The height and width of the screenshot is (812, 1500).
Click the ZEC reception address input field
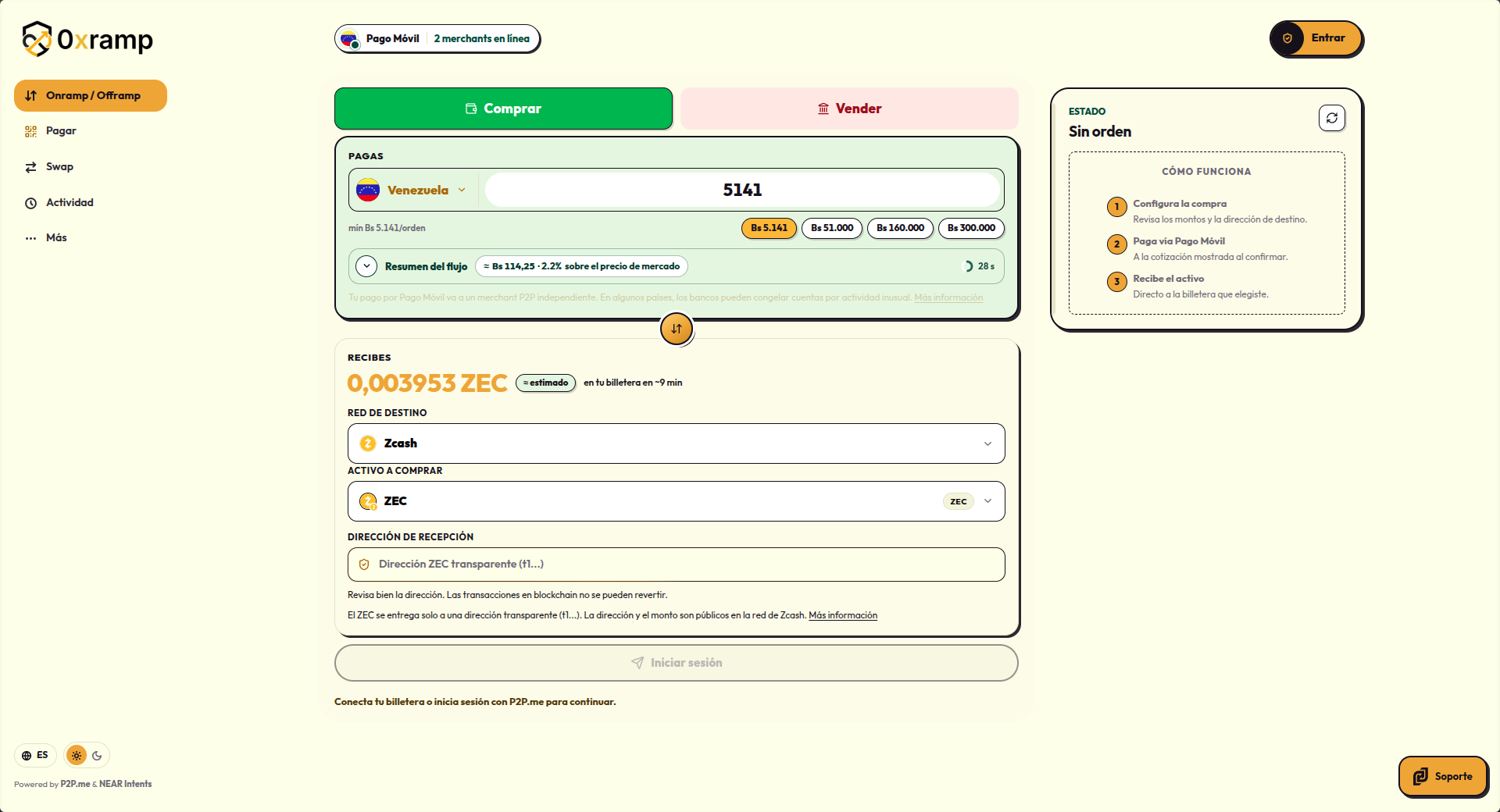click(x=677, y=564)
